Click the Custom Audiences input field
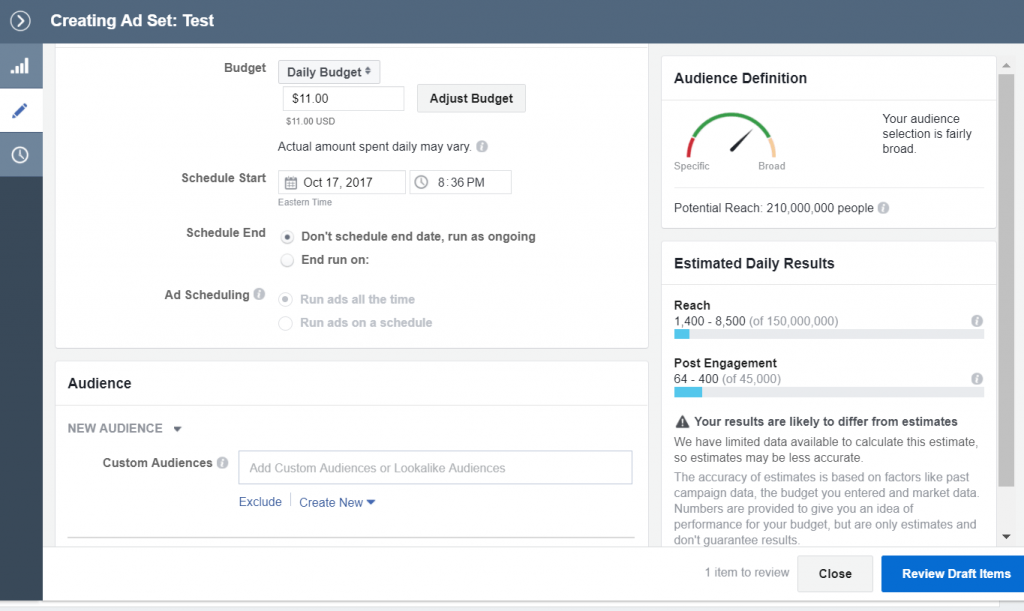 (x=435, y=467)
